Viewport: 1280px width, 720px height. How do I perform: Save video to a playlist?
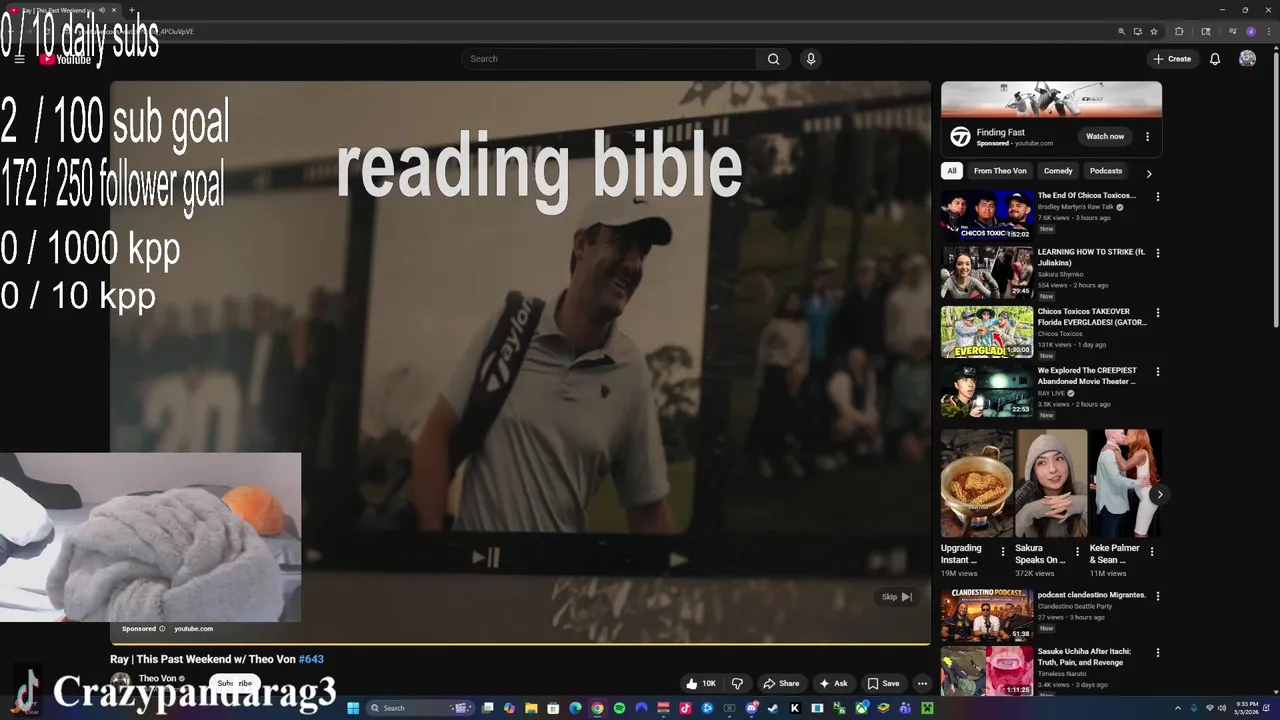click(x=883, y=684)
